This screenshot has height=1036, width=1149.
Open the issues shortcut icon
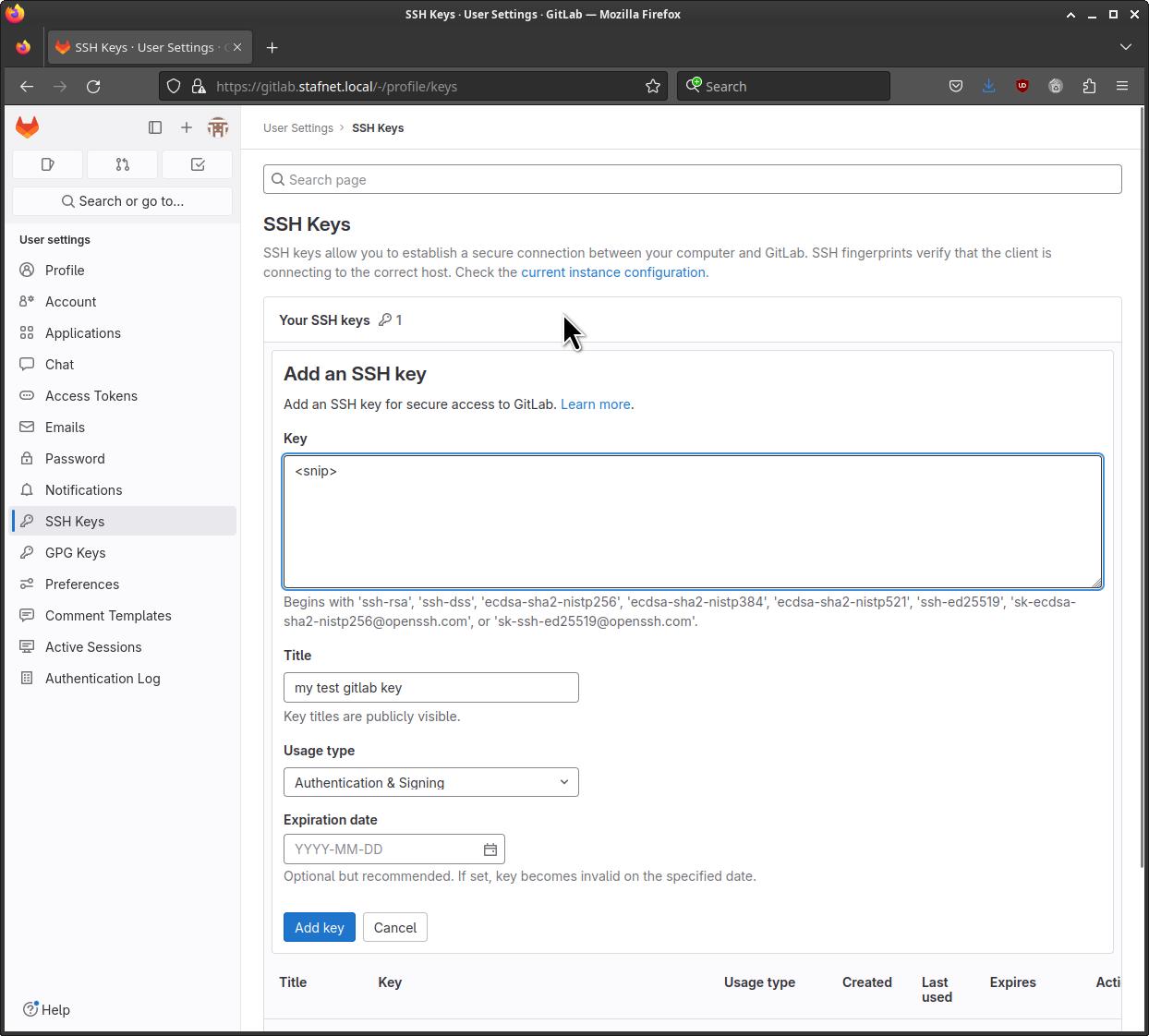tap(48, 164)
